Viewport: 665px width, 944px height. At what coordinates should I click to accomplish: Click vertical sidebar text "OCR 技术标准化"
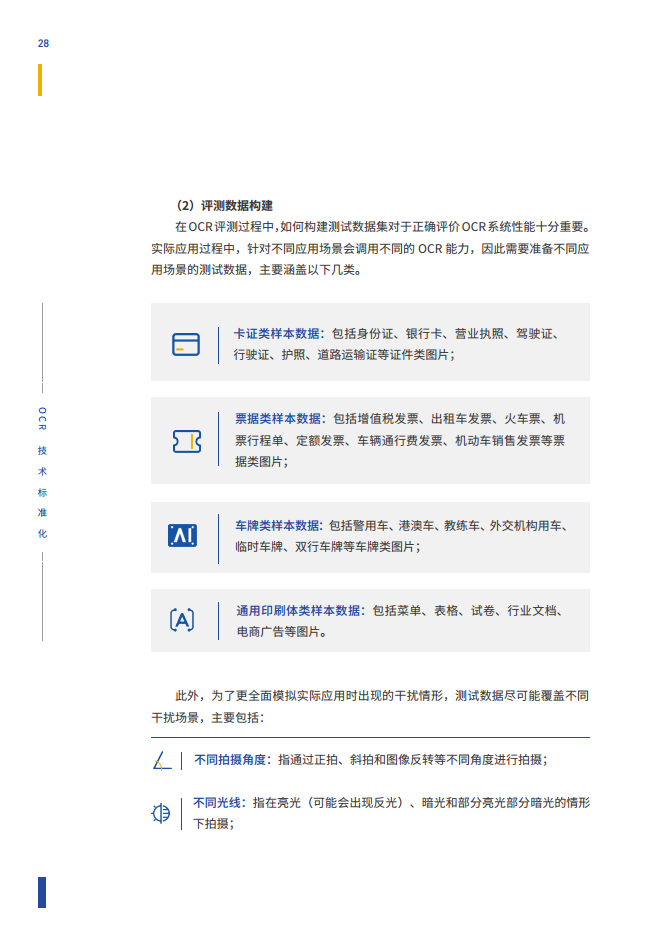[42, 473]
